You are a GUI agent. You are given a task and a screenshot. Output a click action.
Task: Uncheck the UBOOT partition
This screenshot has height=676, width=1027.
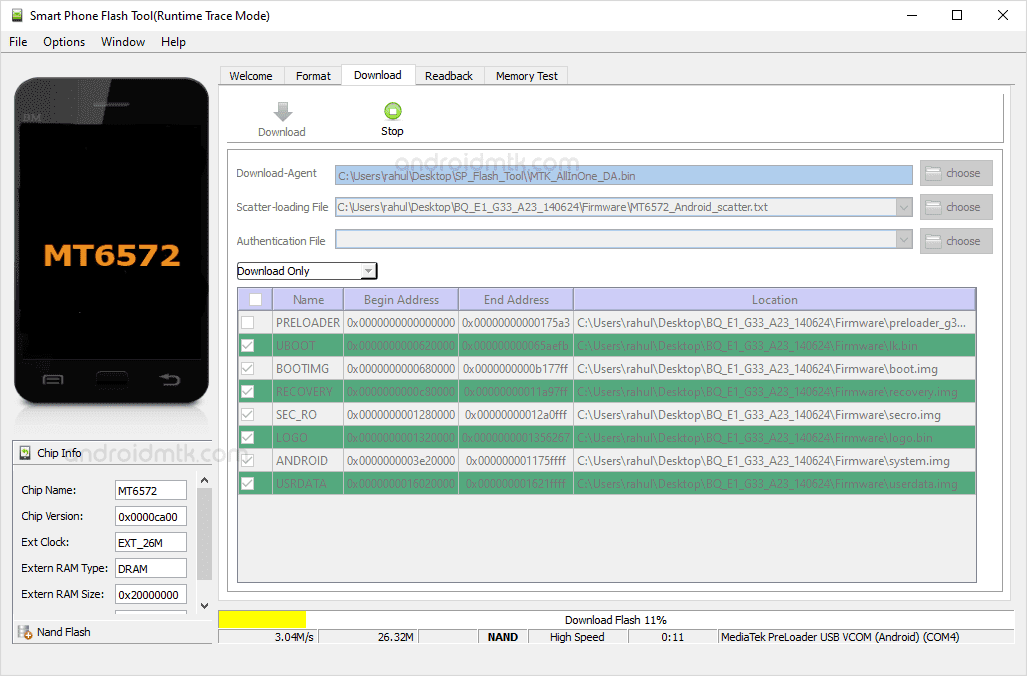tap(253, 344)
